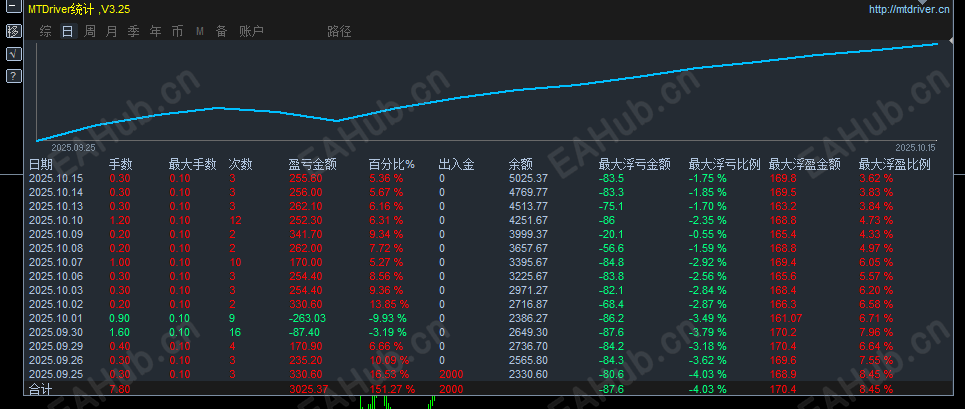Click the total lots 7.80

[x=119, y=389]
